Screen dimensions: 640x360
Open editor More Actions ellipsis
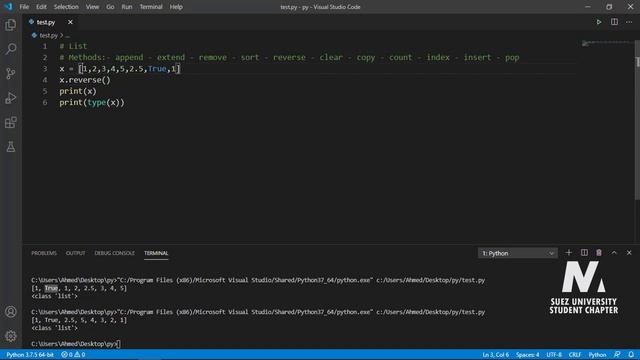(629, 22)
